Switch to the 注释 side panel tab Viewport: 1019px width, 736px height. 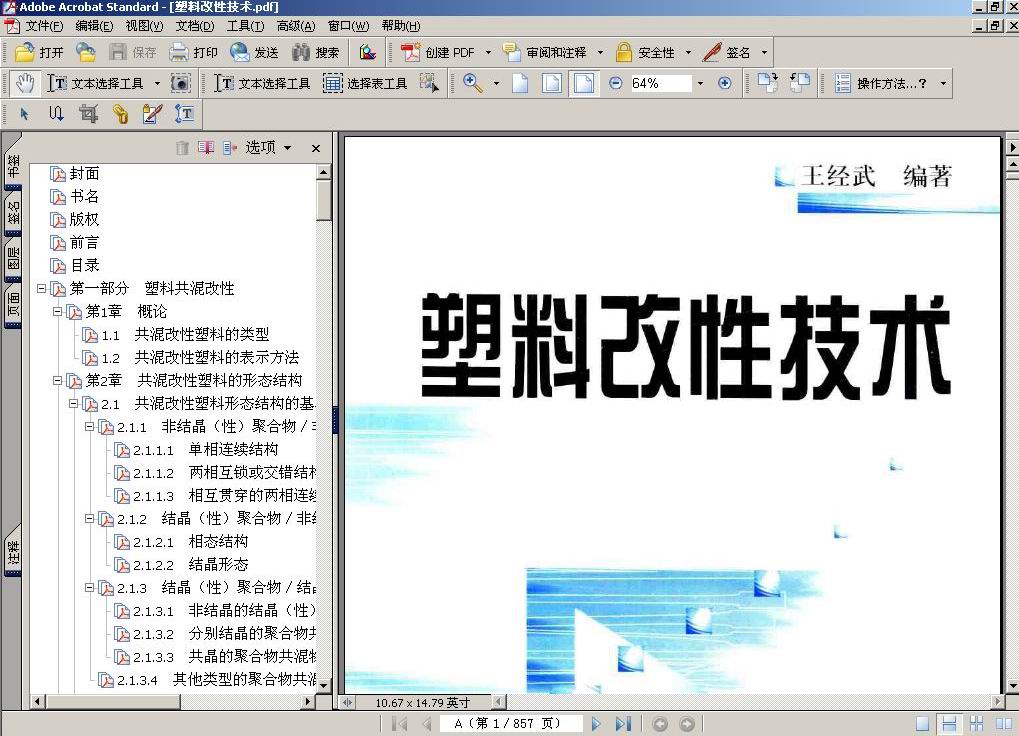[x=13, y=553]
